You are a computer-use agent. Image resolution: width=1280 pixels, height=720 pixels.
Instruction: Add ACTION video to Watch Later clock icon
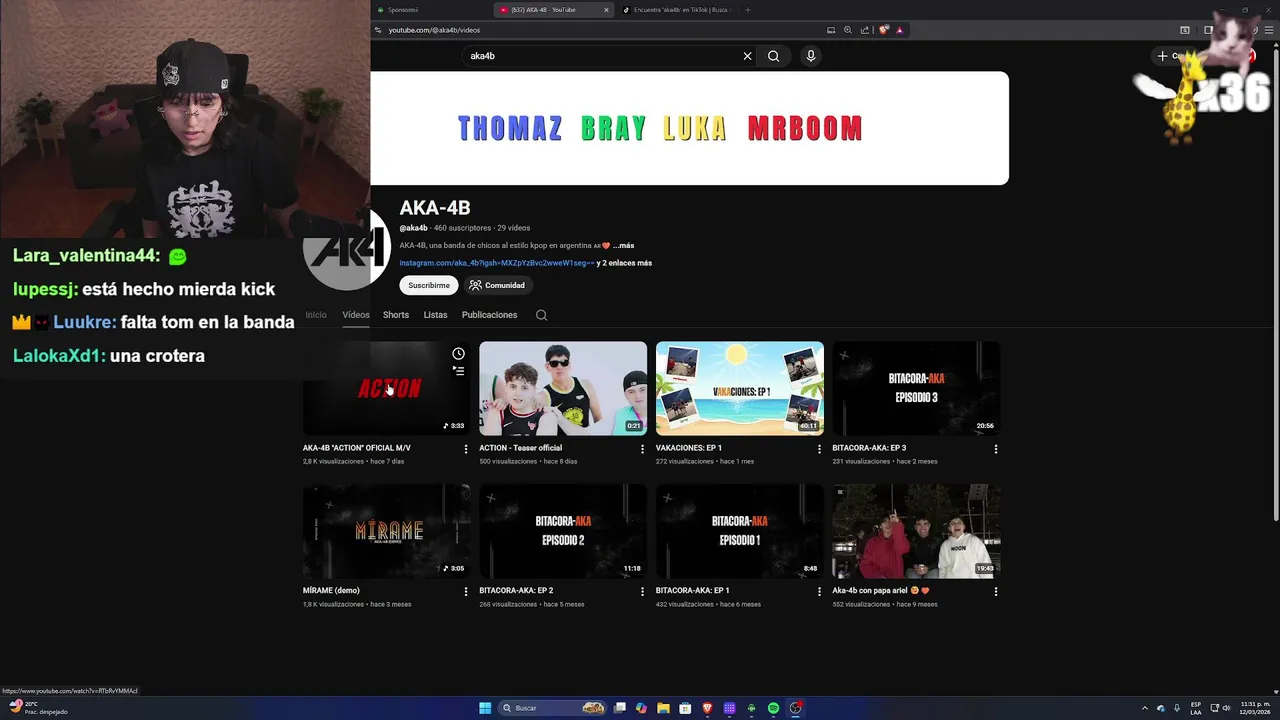tap(458, 353)
